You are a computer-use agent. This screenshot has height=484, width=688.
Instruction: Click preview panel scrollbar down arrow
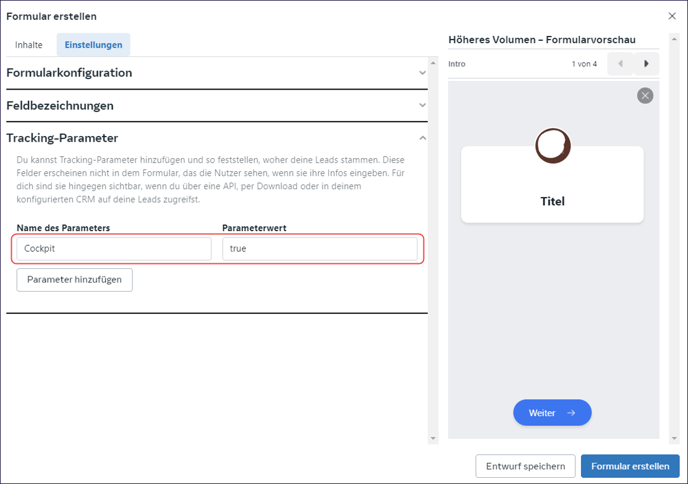tap(674, 438)
